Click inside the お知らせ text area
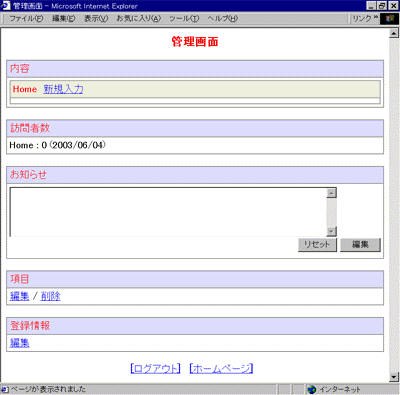The image size is (400, 395). pos(168,212)
